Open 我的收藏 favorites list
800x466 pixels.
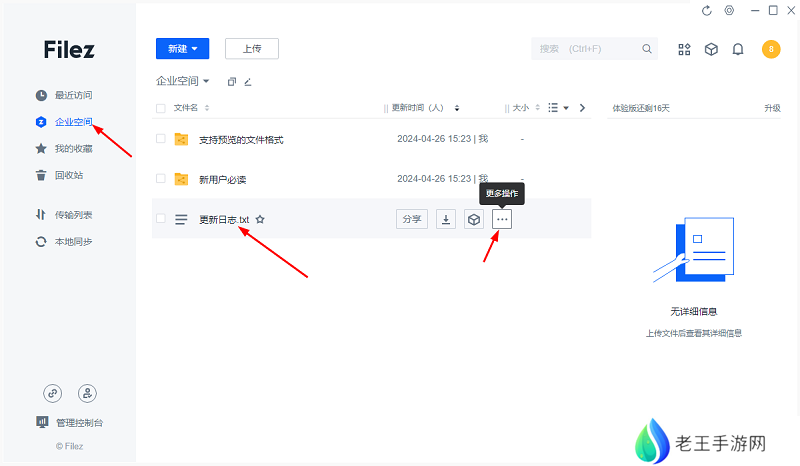point(73,149)
